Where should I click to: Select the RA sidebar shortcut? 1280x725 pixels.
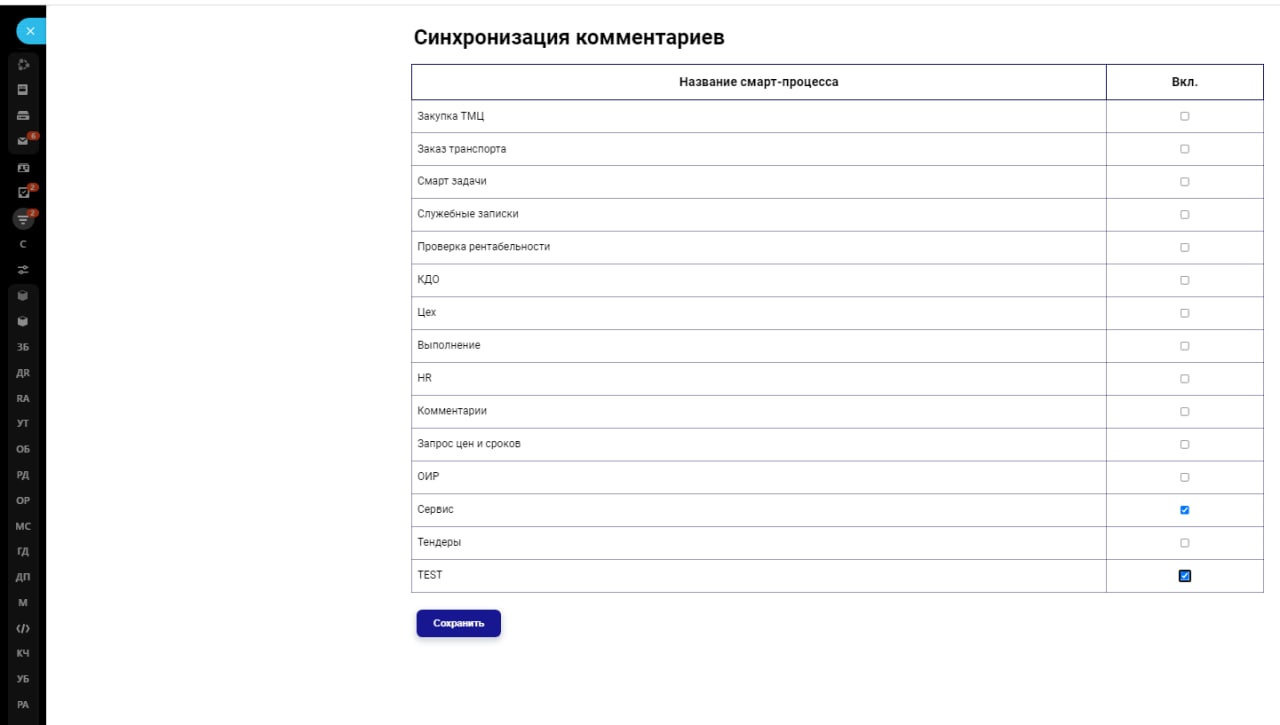(23, 398)
